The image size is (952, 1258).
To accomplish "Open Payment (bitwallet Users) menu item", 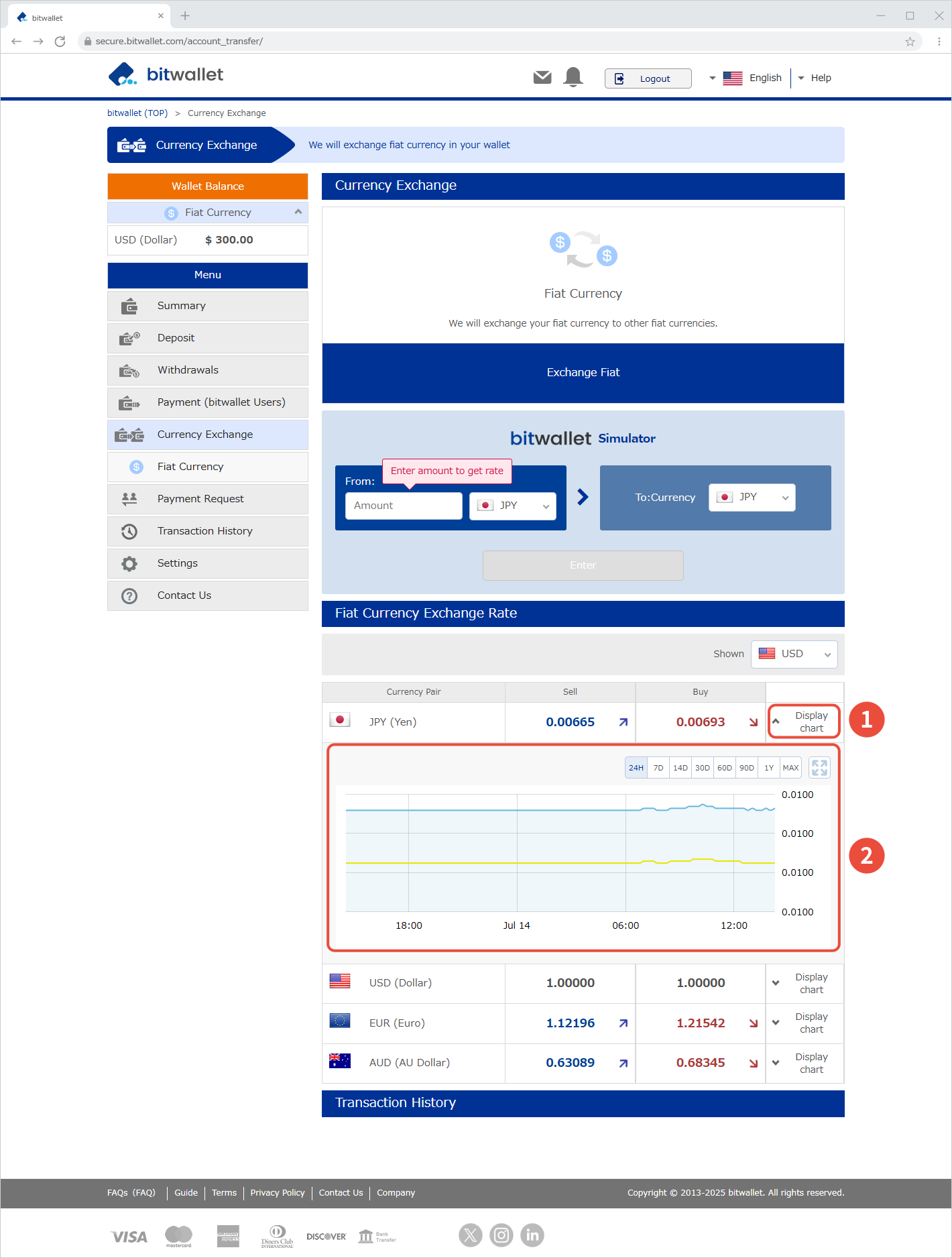I will tap(208, 402).
